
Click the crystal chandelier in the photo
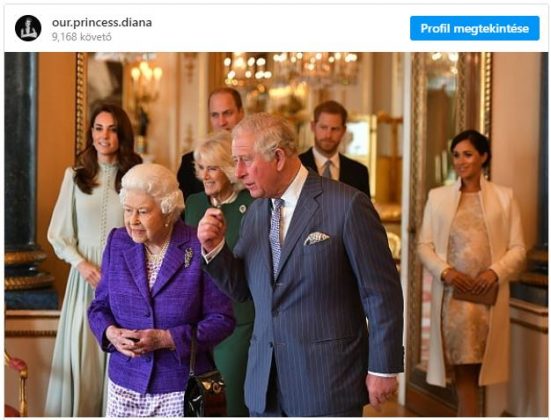pos(292,70)
